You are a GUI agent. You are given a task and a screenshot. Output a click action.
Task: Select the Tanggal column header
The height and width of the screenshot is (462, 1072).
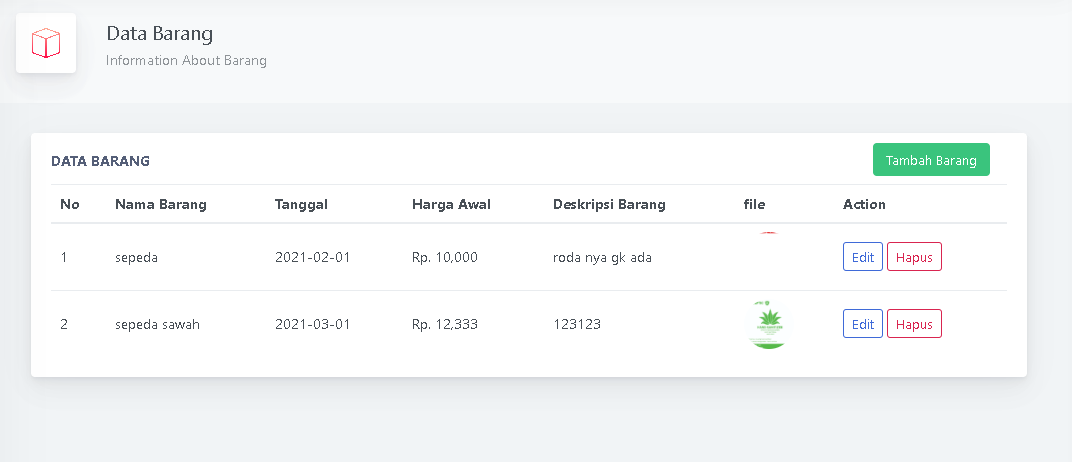(301, 204)
